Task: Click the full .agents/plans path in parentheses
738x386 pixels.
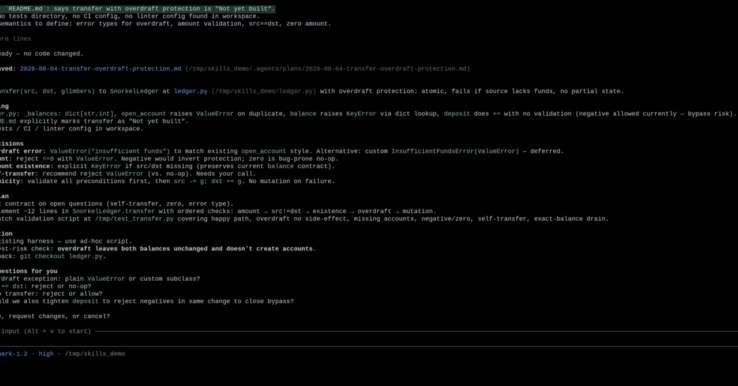Action: 328,69
